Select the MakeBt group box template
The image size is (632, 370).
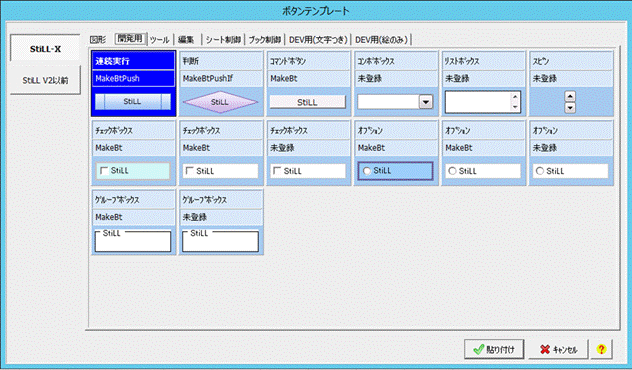[x=133, y=241]
